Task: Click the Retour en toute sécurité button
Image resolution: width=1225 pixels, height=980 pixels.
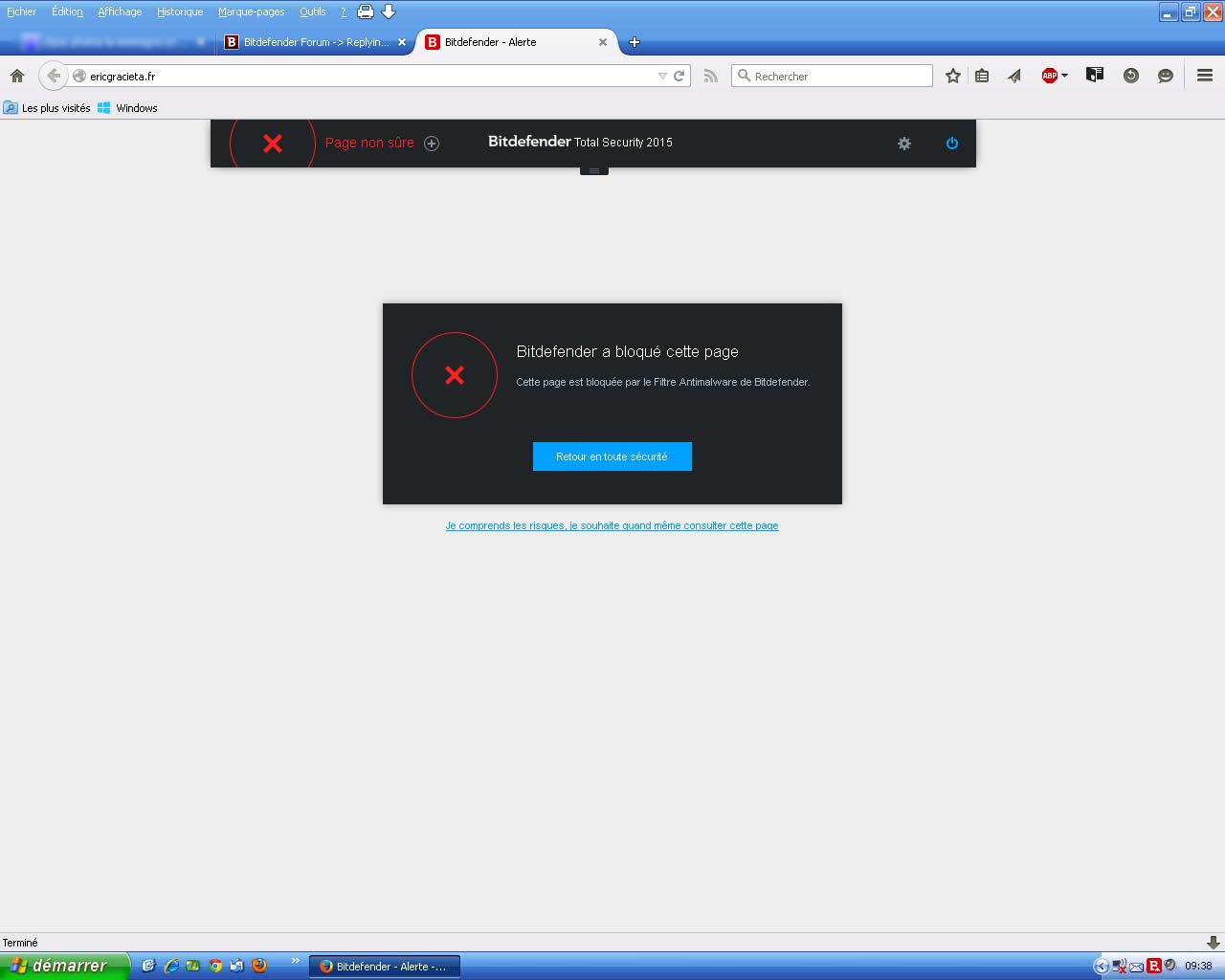Action: click(x=612, y=457)
